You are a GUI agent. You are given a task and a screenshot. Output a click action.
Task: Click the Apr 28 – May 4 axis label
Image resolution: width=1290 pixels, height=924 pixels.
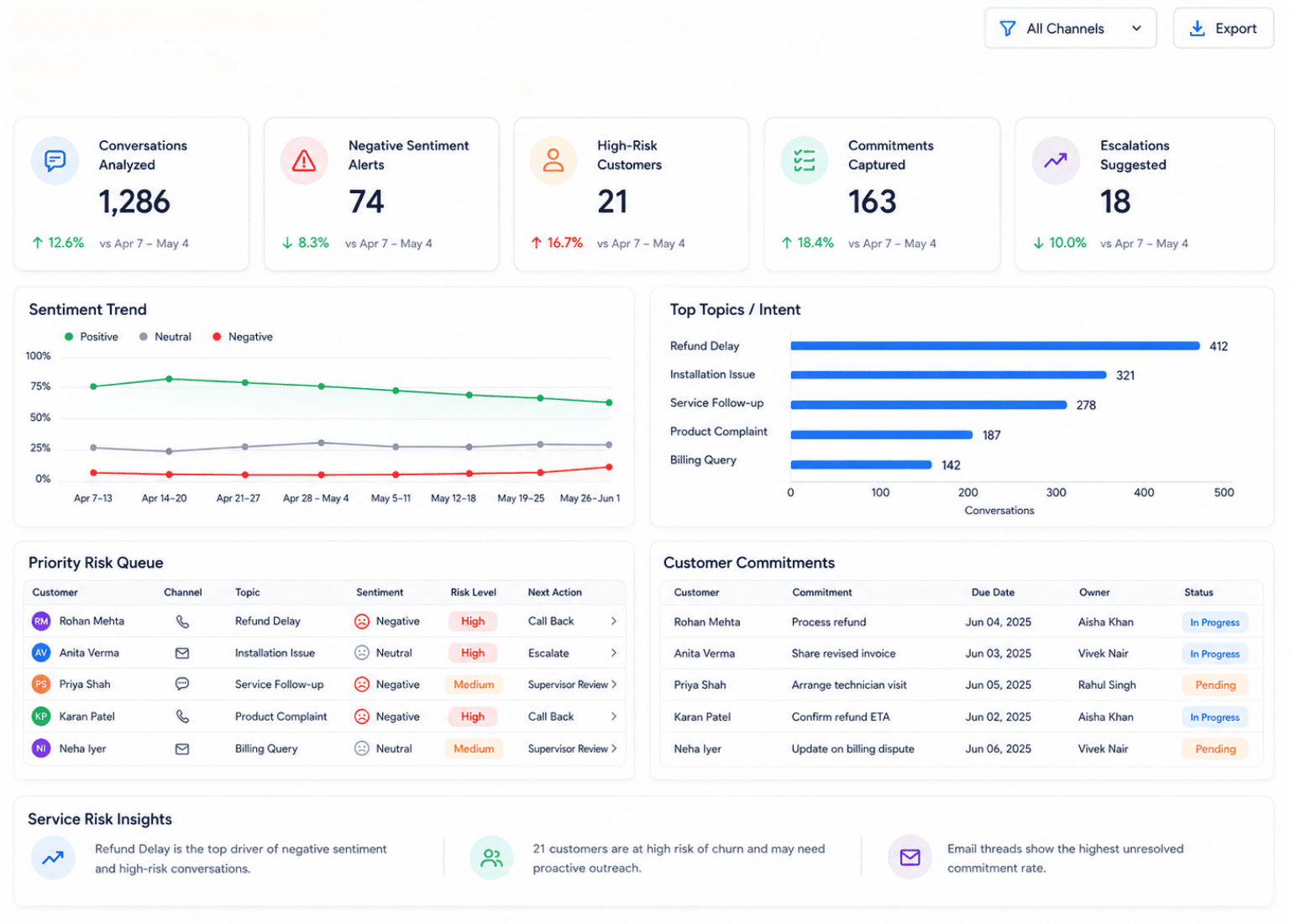click(x=316, y=498)
